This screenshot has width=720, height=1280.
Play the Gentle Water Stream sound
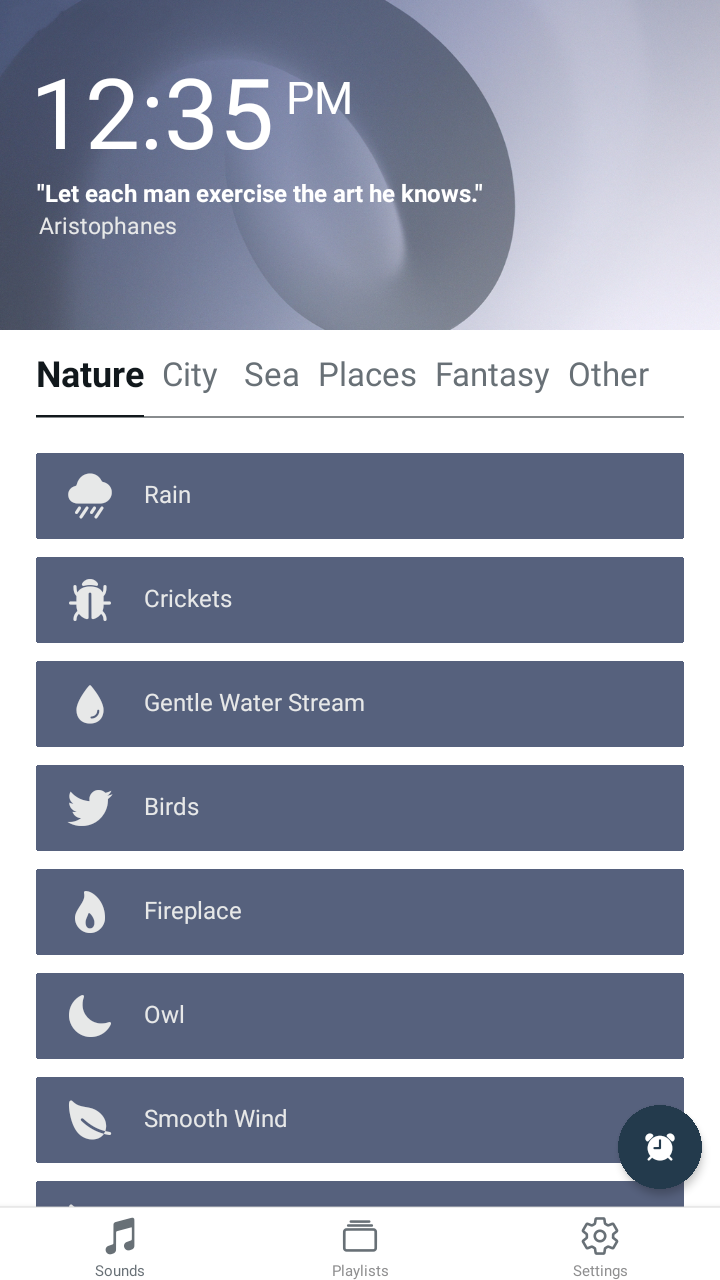(360, 704)
